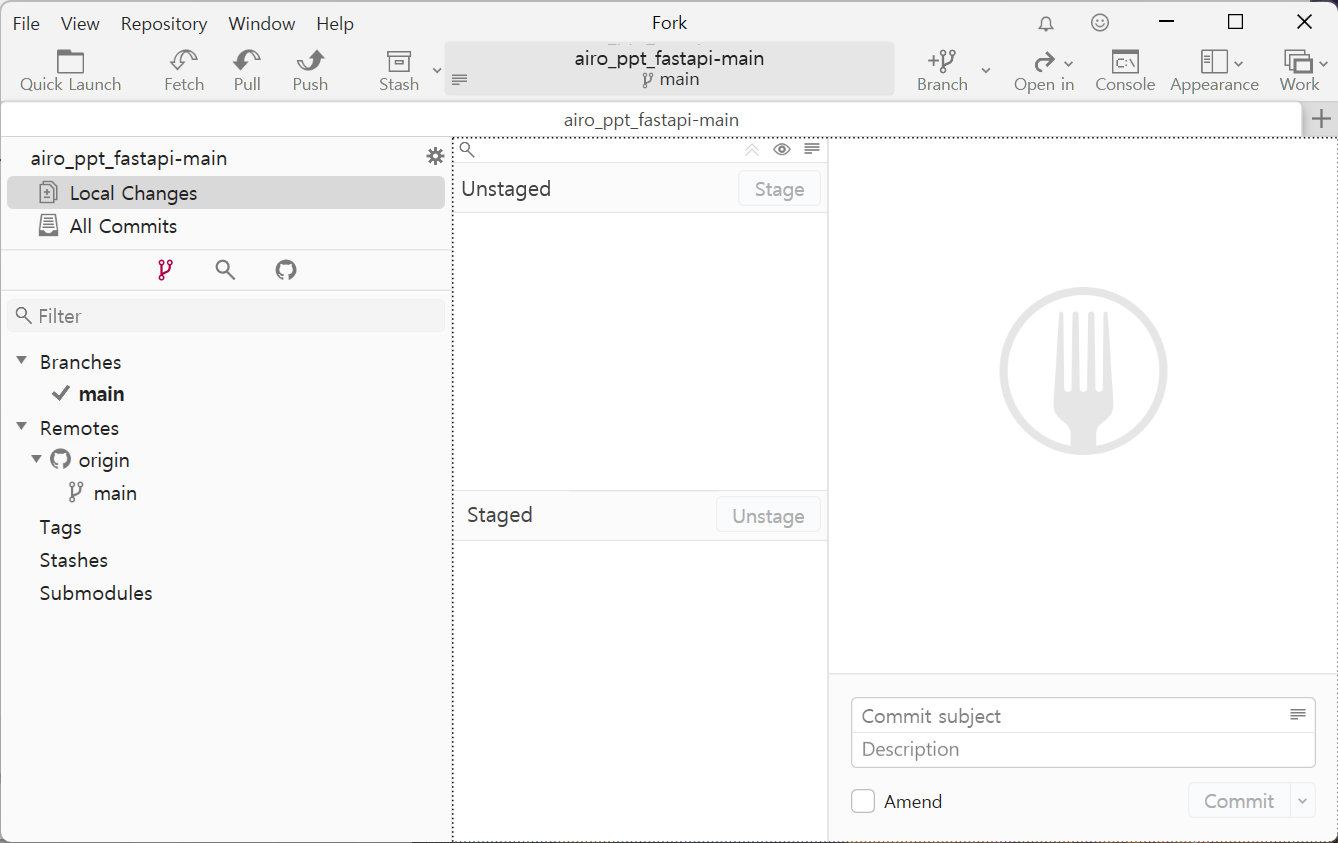Screen dimensions: 1338x843
Task: Add a new repository tab
Action: point(1321,119)
